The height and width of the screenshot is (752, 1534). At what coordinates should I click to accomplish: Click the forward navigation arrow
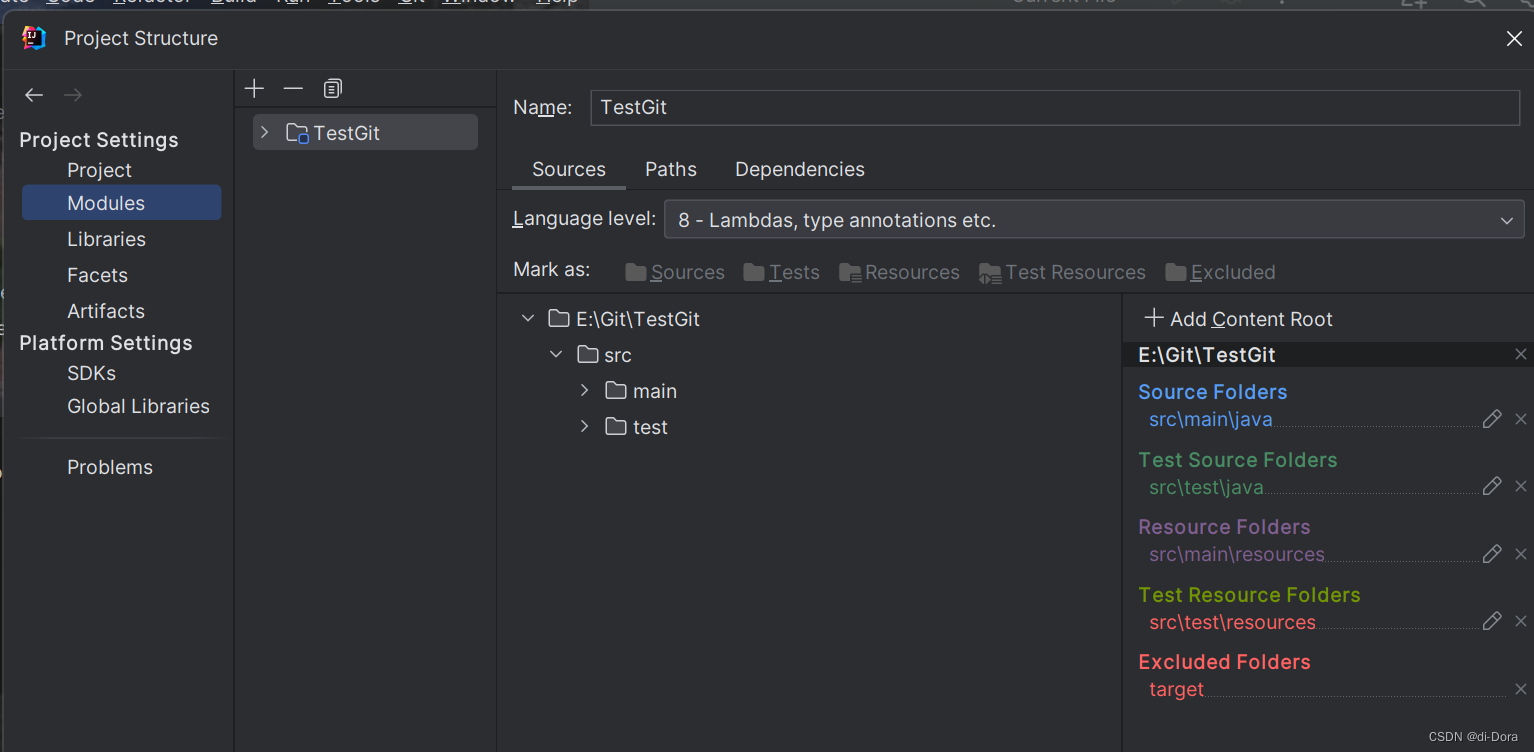click(x=73, y=95)
